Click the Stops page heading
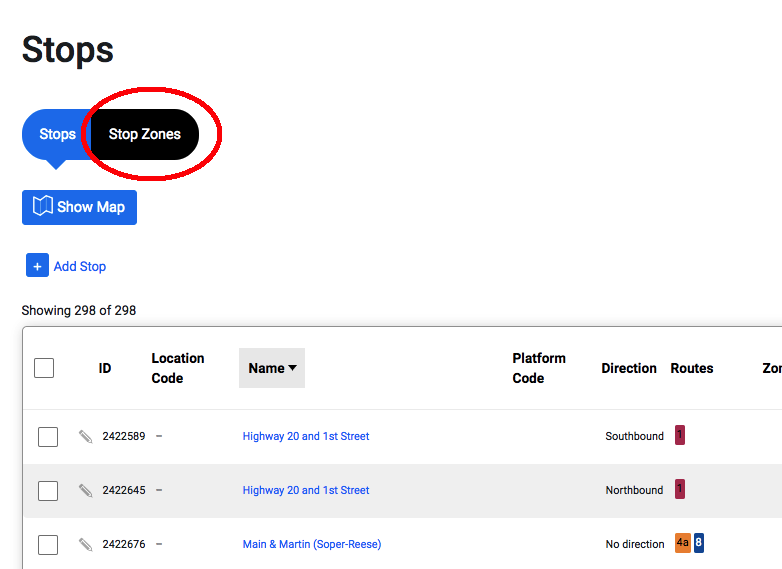782x569 pixels. [68, 50]
